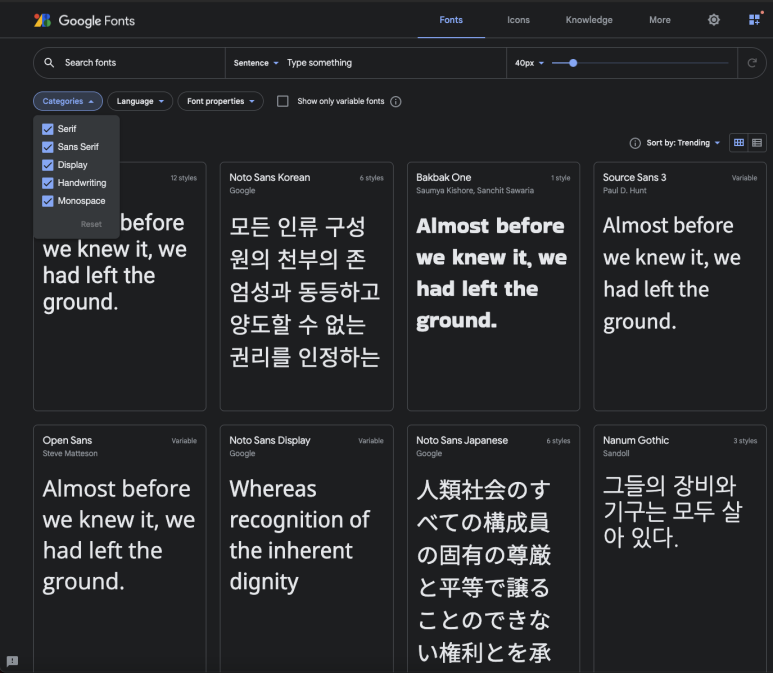This screenshot has width=773, height=673.
Task: Click 'Saumya Kishore, Sanchit Sawaria' author text
Action: pyautogui.click(x=475, y=190)
